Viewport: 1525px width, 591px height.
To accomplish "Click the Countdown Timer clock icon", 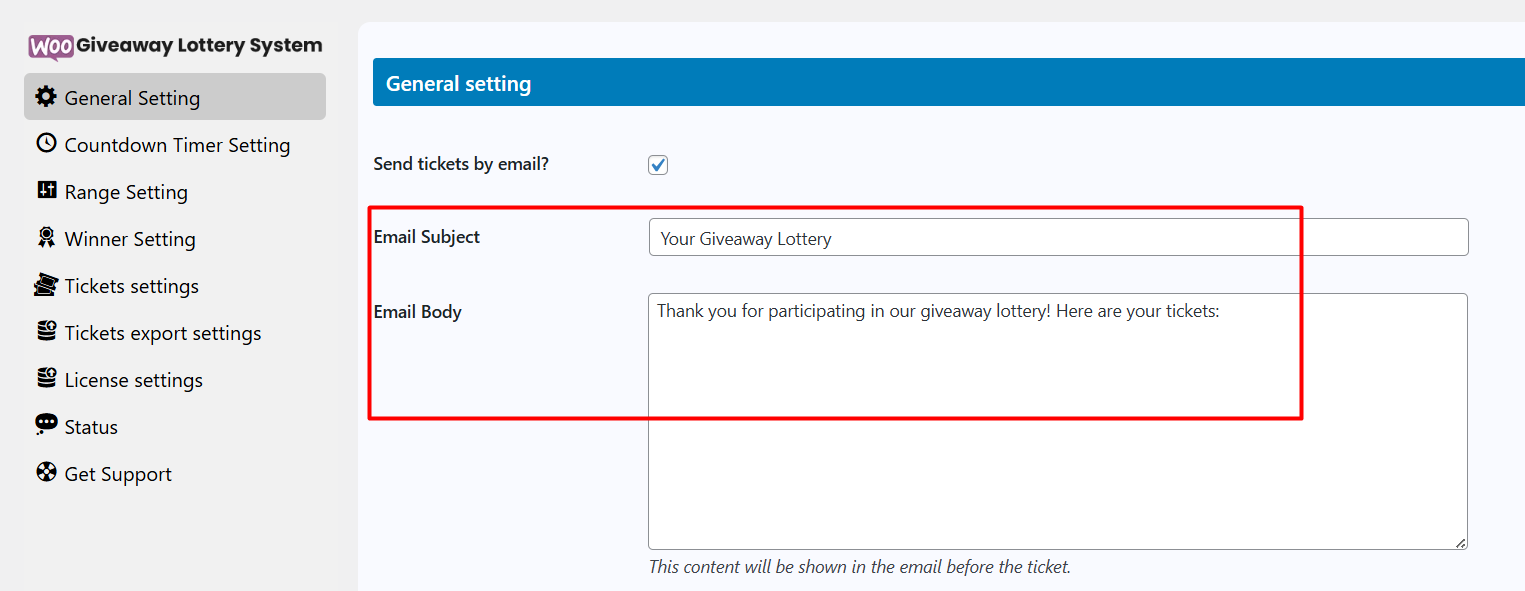I will (46, 143).
